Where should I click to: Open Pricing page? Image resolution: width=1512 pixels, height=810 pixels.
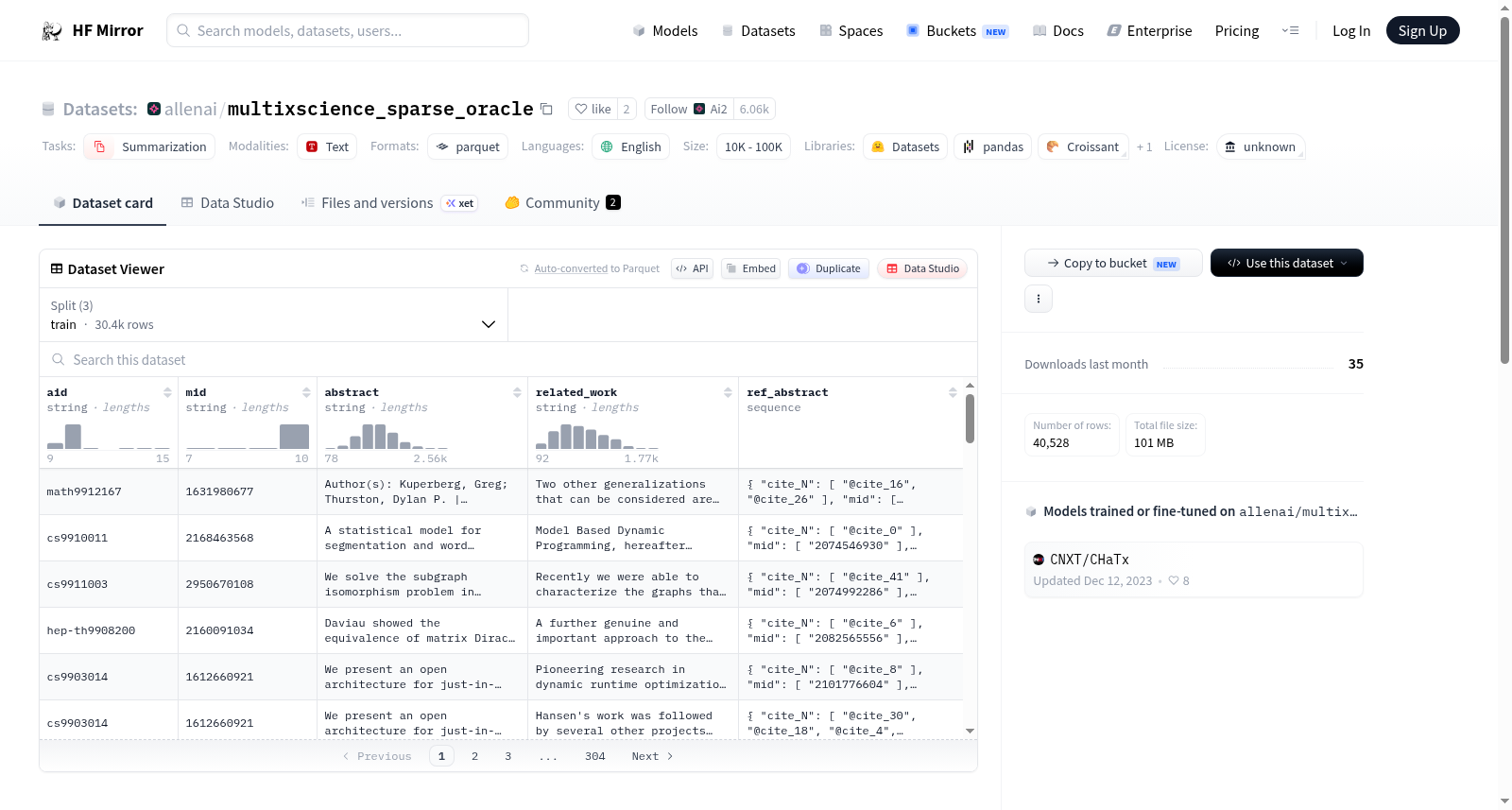pos(1237,30)
